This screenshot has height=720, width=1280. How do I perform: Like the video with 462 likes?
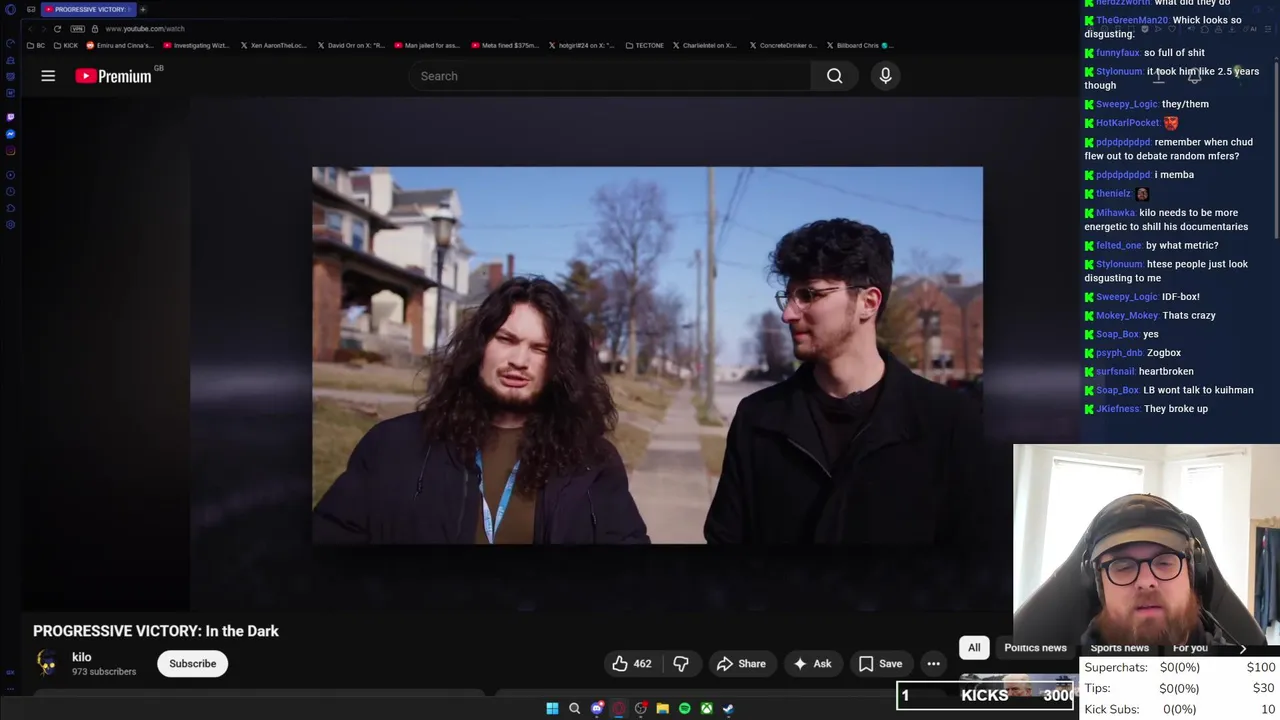coord(632,664)
